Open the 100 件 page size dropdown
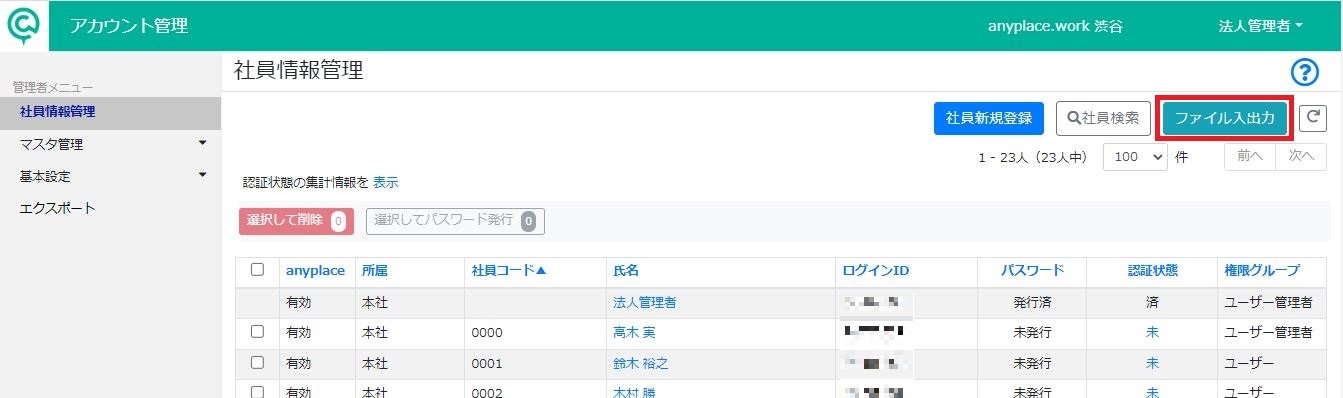Screen dimensions: 1343x398 [1135, 157]
